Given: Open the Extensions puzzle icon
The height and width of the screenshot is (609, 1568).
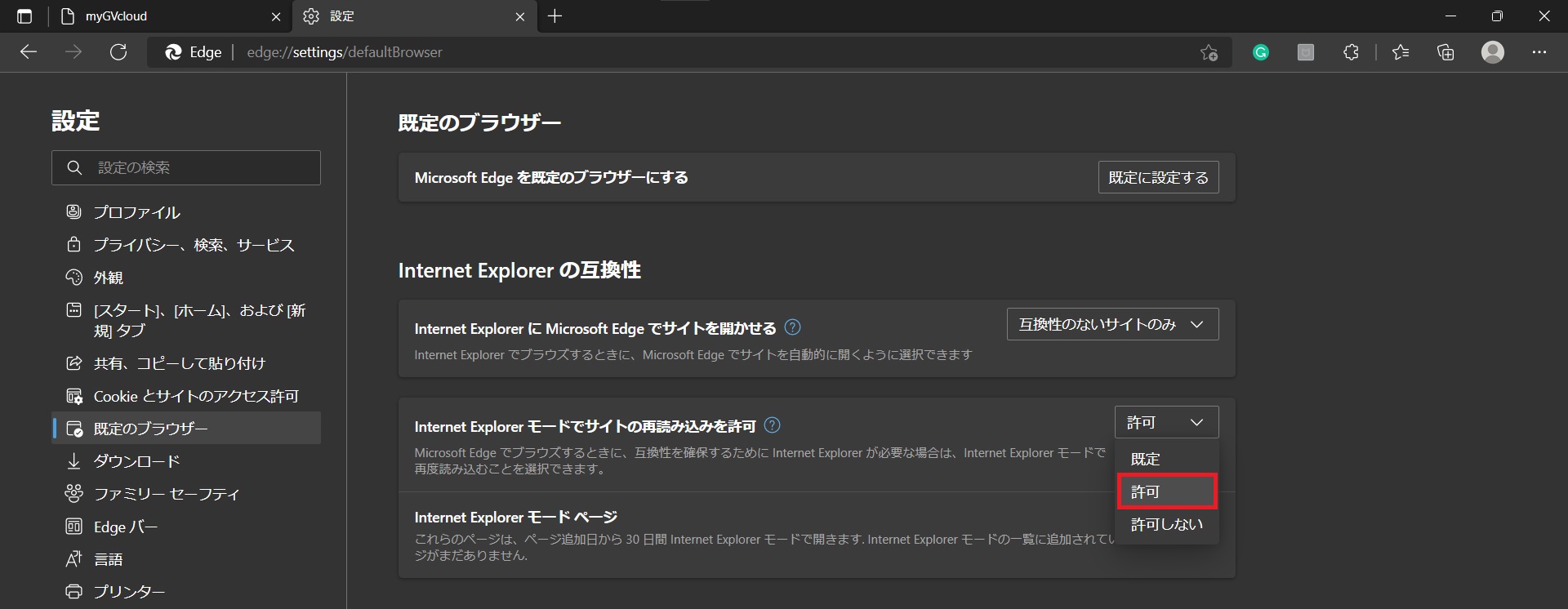Looking at the screenshot, I should click(1351, 52).
